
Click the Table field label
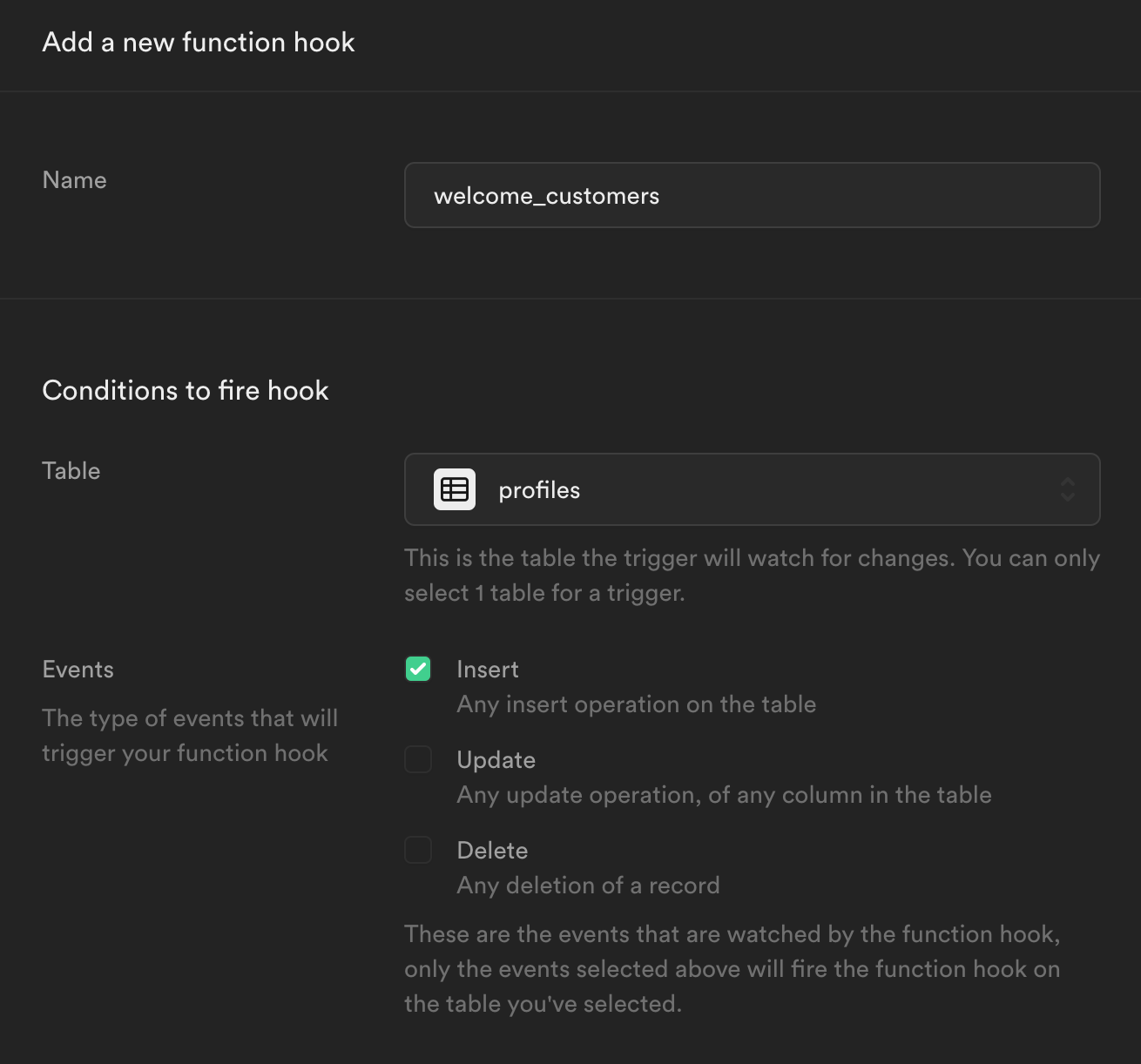click(71, 470)
